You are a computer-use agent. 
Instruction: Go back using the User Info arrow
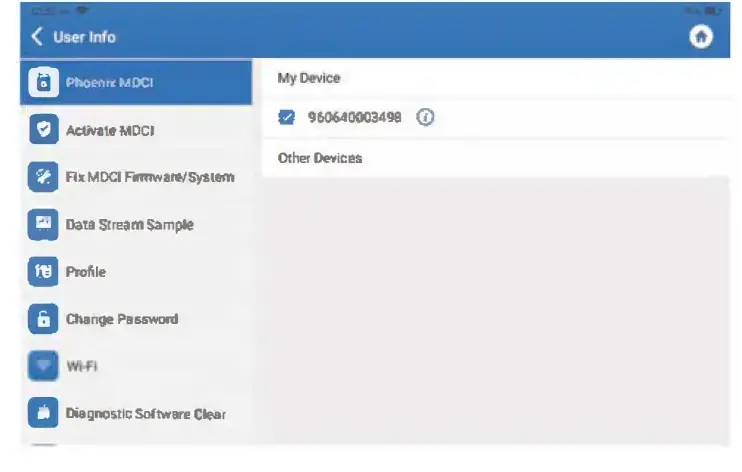click(x=37, y=36)
